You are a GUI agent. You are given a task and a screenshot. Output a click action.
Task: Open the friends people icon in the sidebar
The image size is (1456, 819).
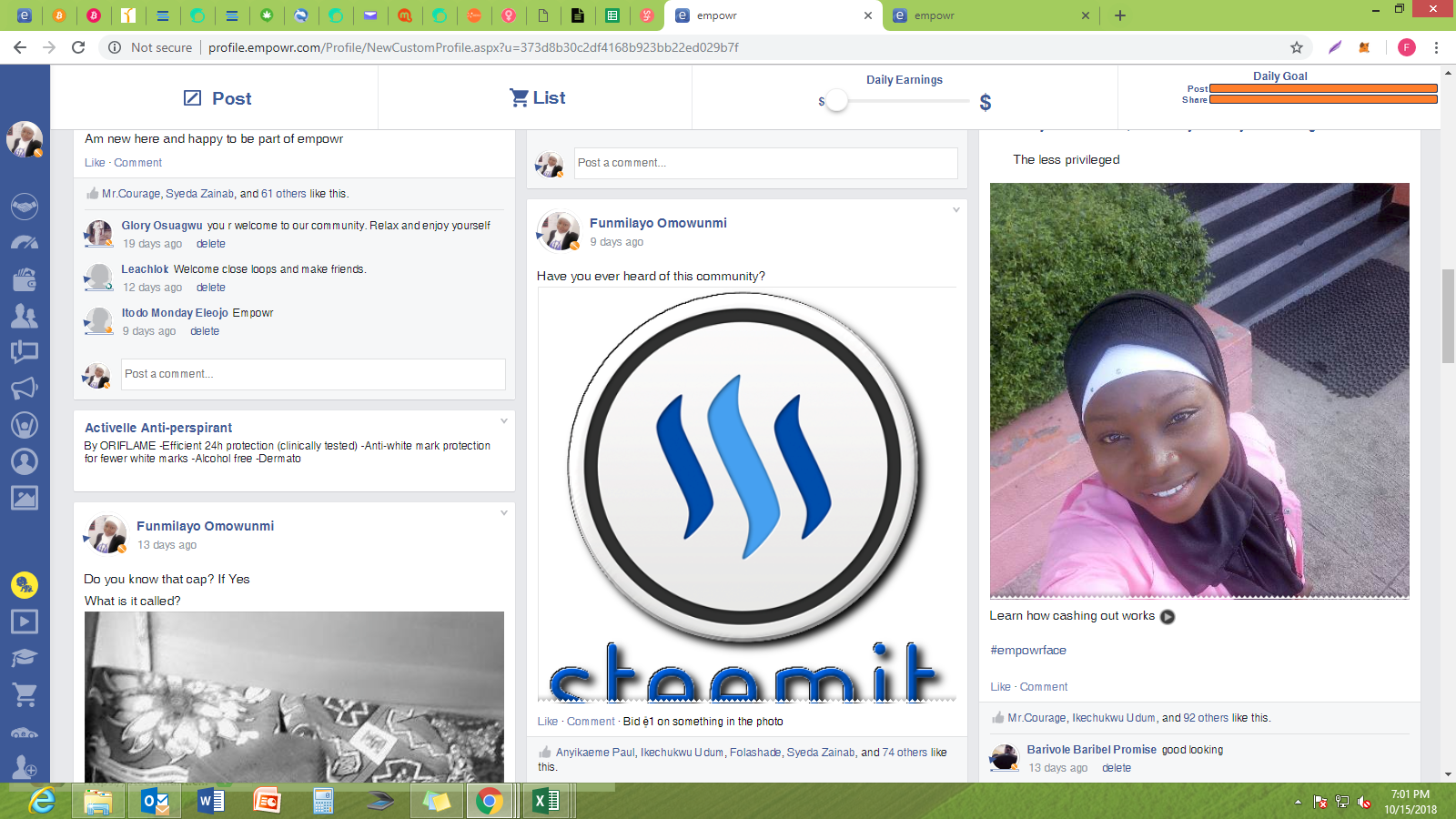pyautogui.click(x=25, y=316)
